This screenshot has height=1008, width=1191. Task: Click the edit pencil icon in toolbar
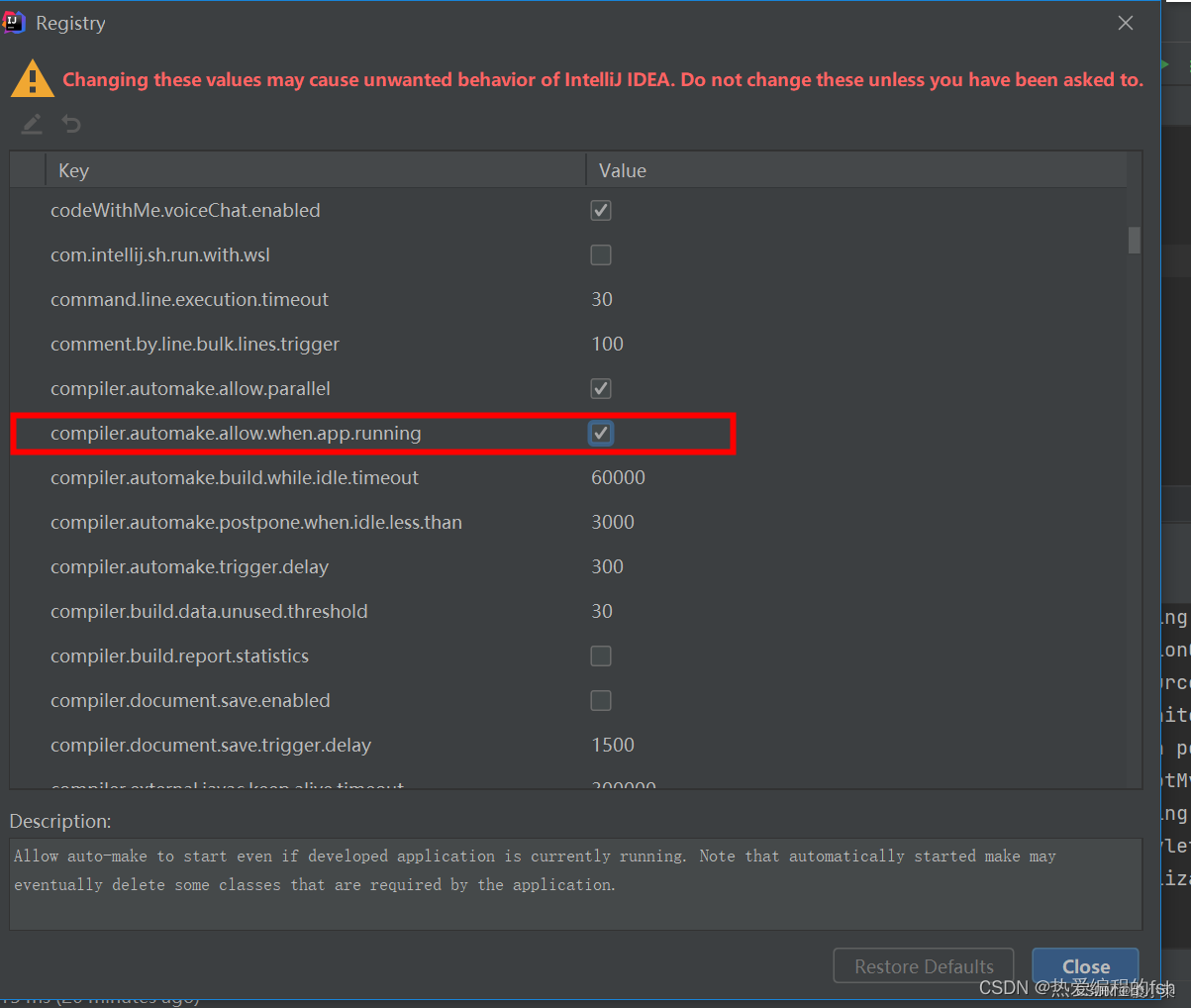coord(32,124)
